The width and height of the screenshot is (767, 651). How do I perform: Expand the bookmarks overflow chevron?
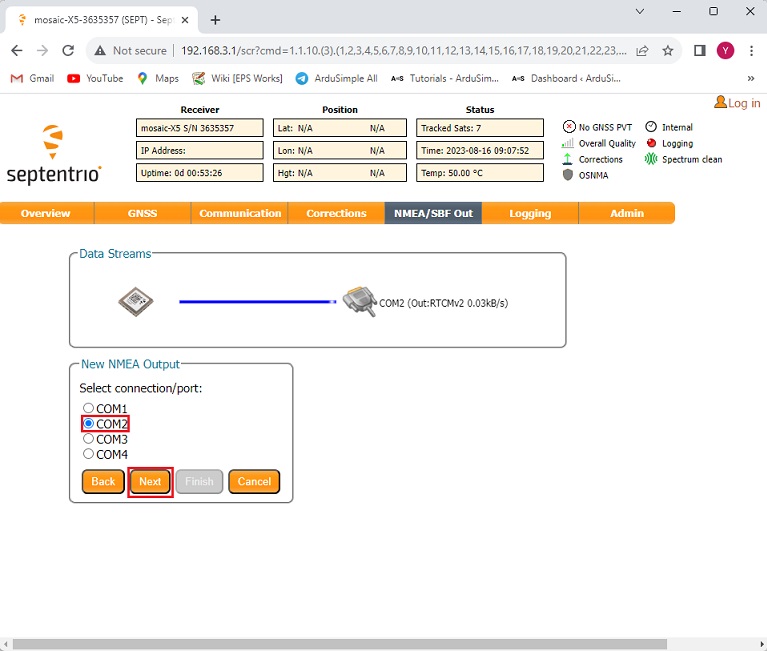(x=750, y=78)
